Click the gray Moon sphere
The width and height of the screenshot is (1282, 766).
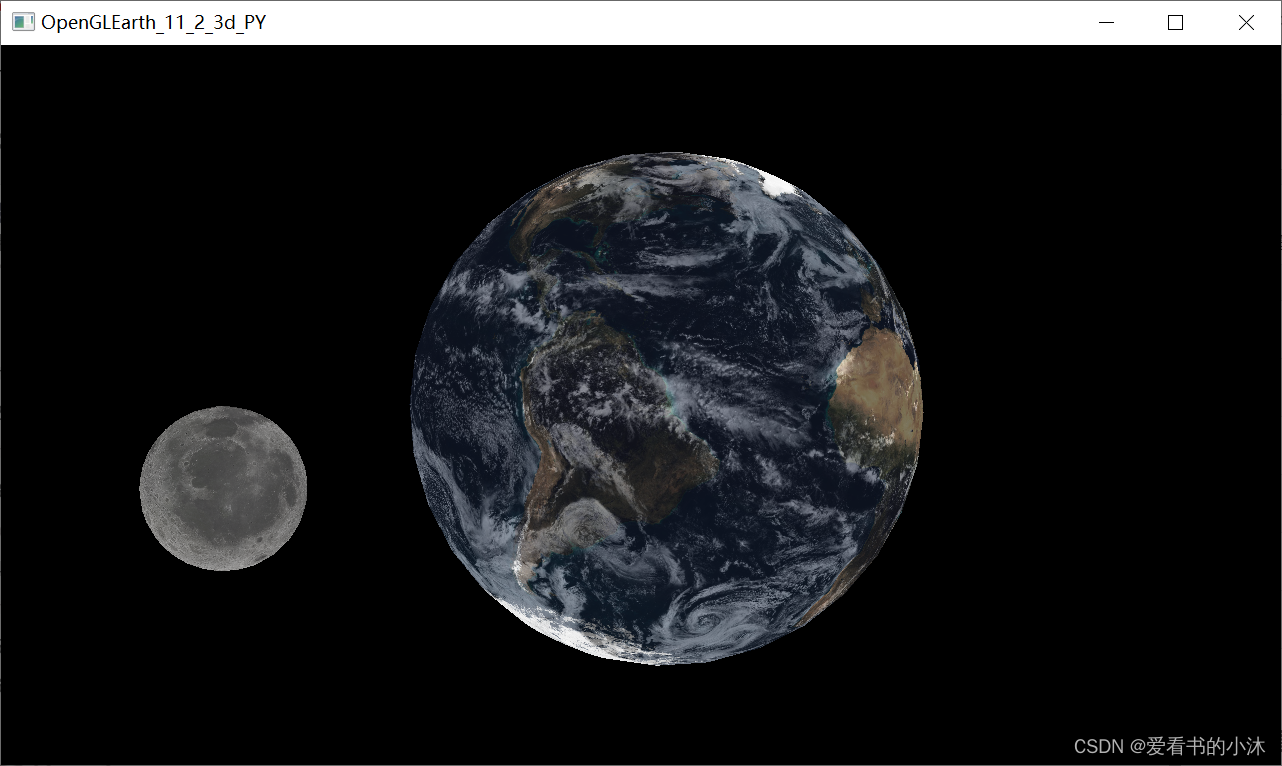tap(223, 488)
